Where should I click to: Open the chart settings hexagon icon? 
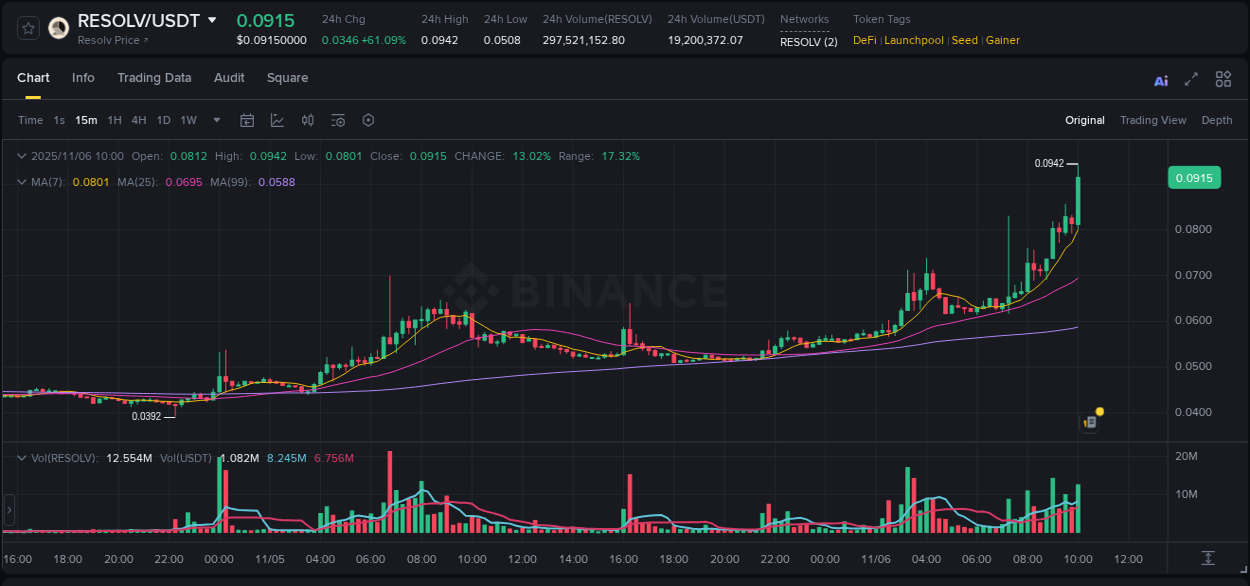(x=368, y=120)
